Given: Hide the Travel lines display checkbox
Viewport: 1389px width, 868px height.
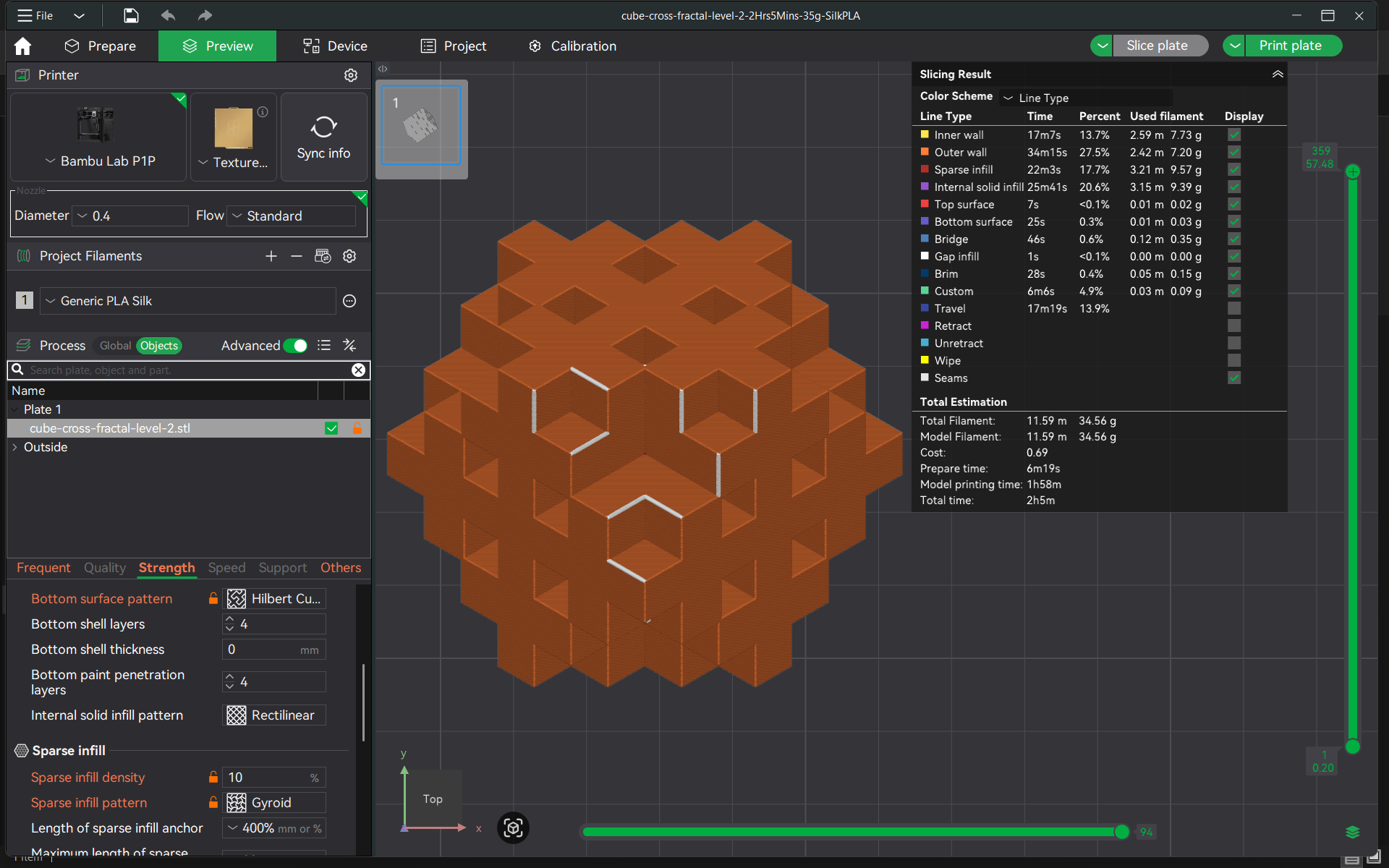Looking at the screenshot, I should [x=1233, y=308].
